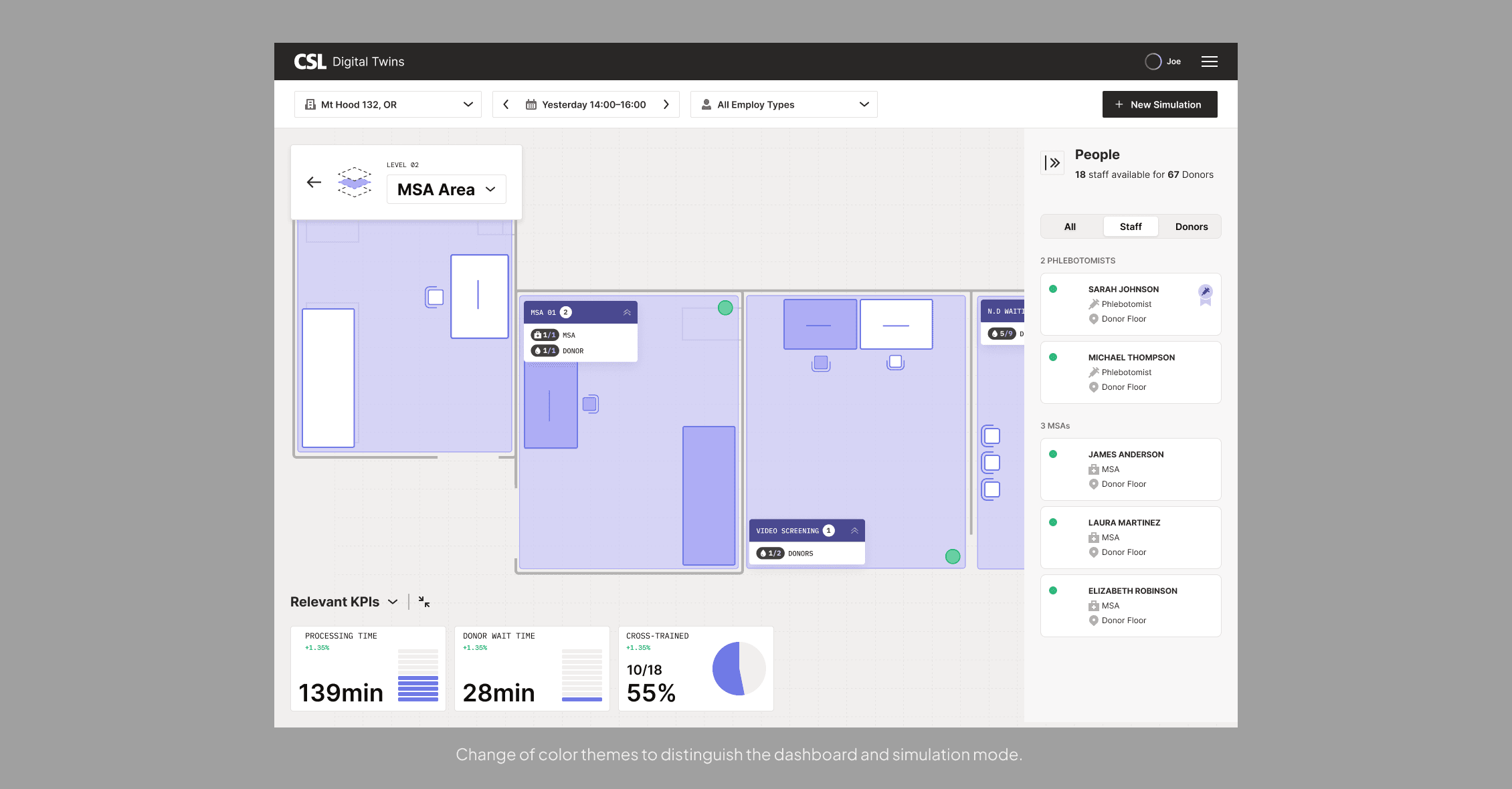Click the building icon beside Mt Hood
Image resolution: width=1512 pixels, height=789 pixels.
pyautogui.click(x=310, y=104)
